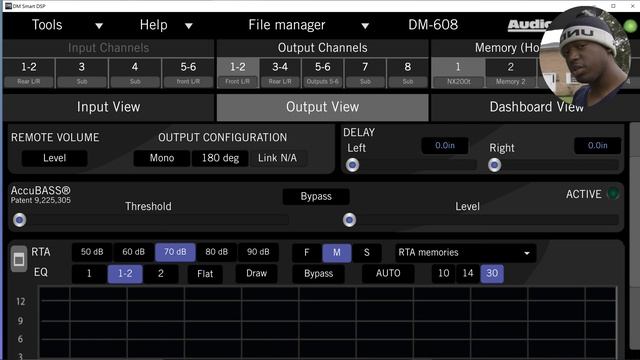Click the green connection status light

tap(631, 26)
